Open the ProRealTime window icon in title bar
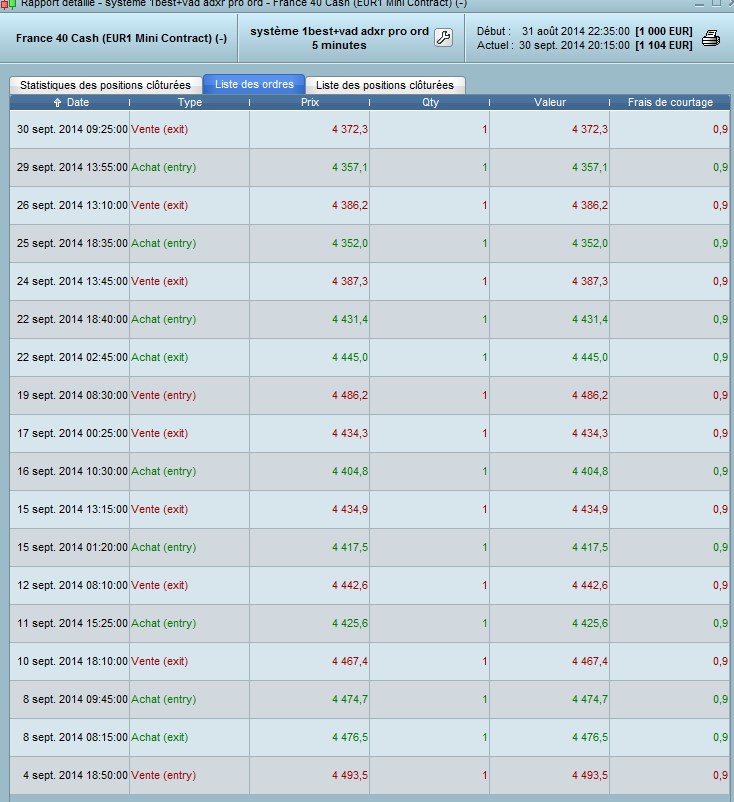The width and height of the screenshot is (734, 802). (8, 4)
